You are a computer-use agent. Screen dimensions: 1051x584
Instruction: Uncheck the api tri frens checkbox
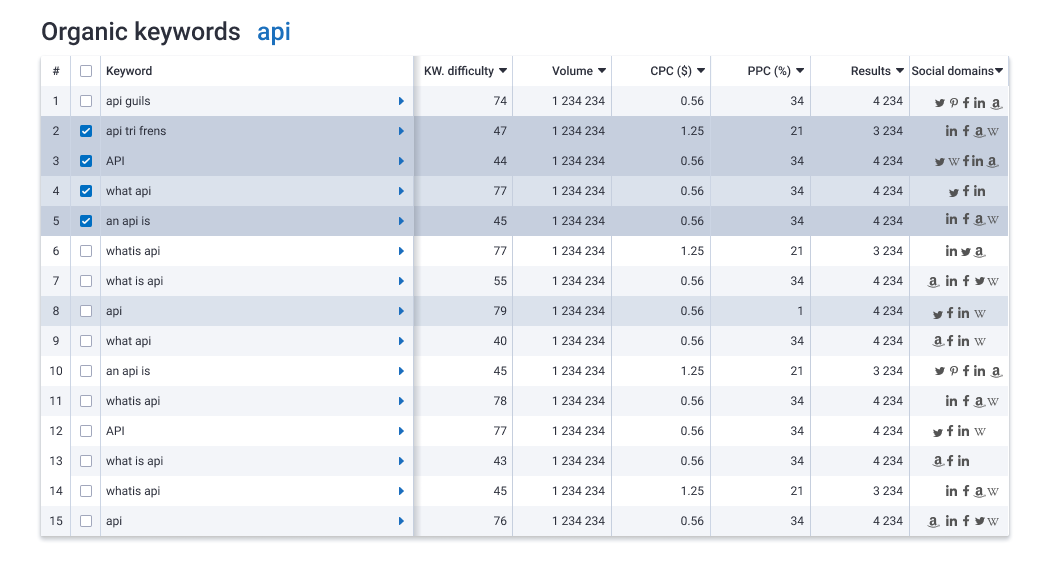(x=86, y=131)
